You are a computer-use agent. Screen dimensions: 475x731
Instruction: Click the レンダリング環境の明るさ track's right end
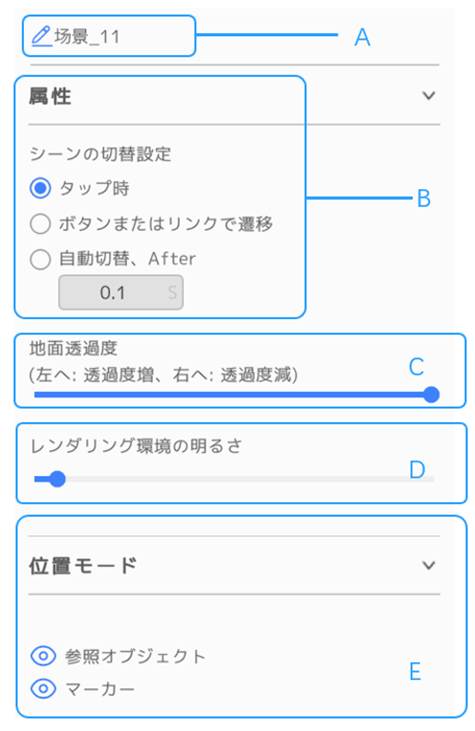(x=431, y=479)
